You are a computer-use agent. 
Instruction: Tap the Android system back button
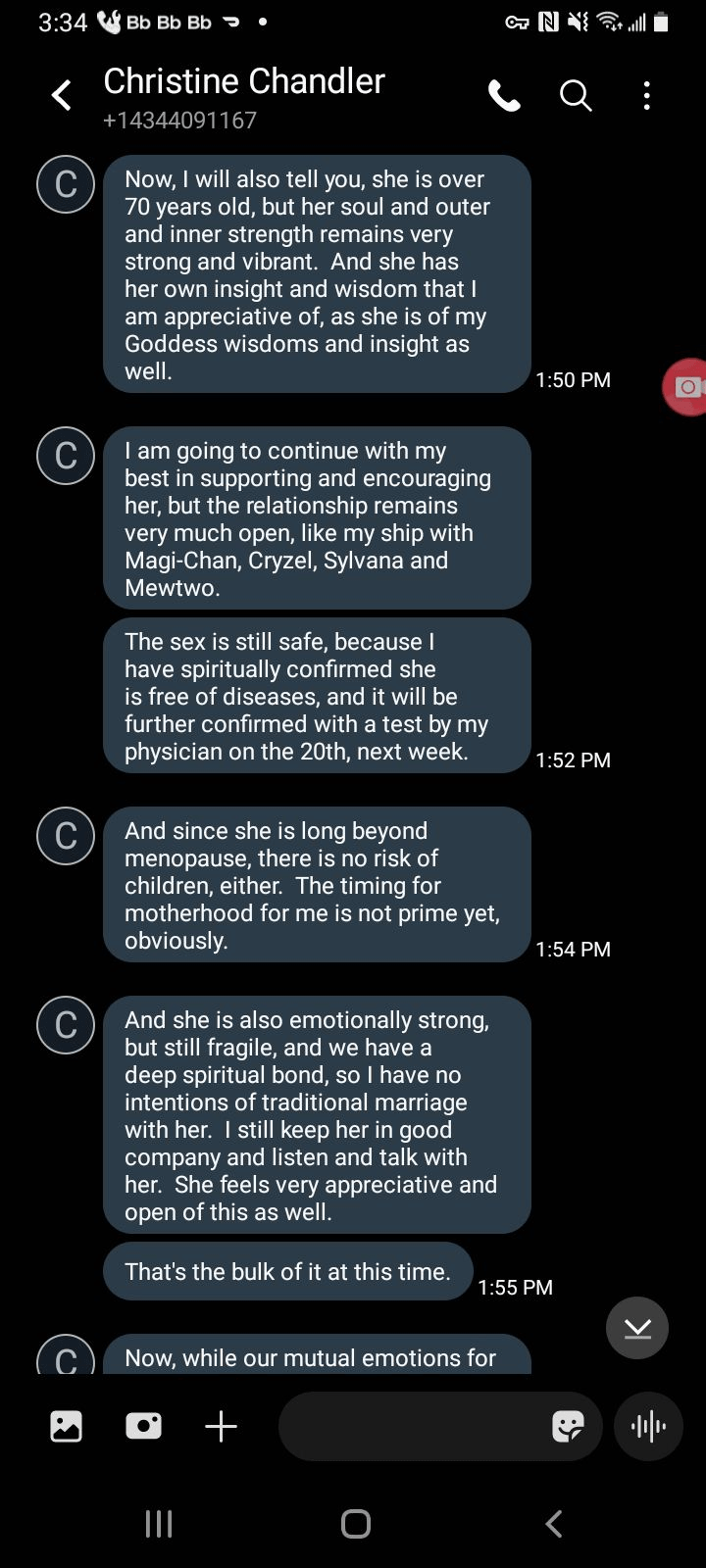[x=554, y=1524]
